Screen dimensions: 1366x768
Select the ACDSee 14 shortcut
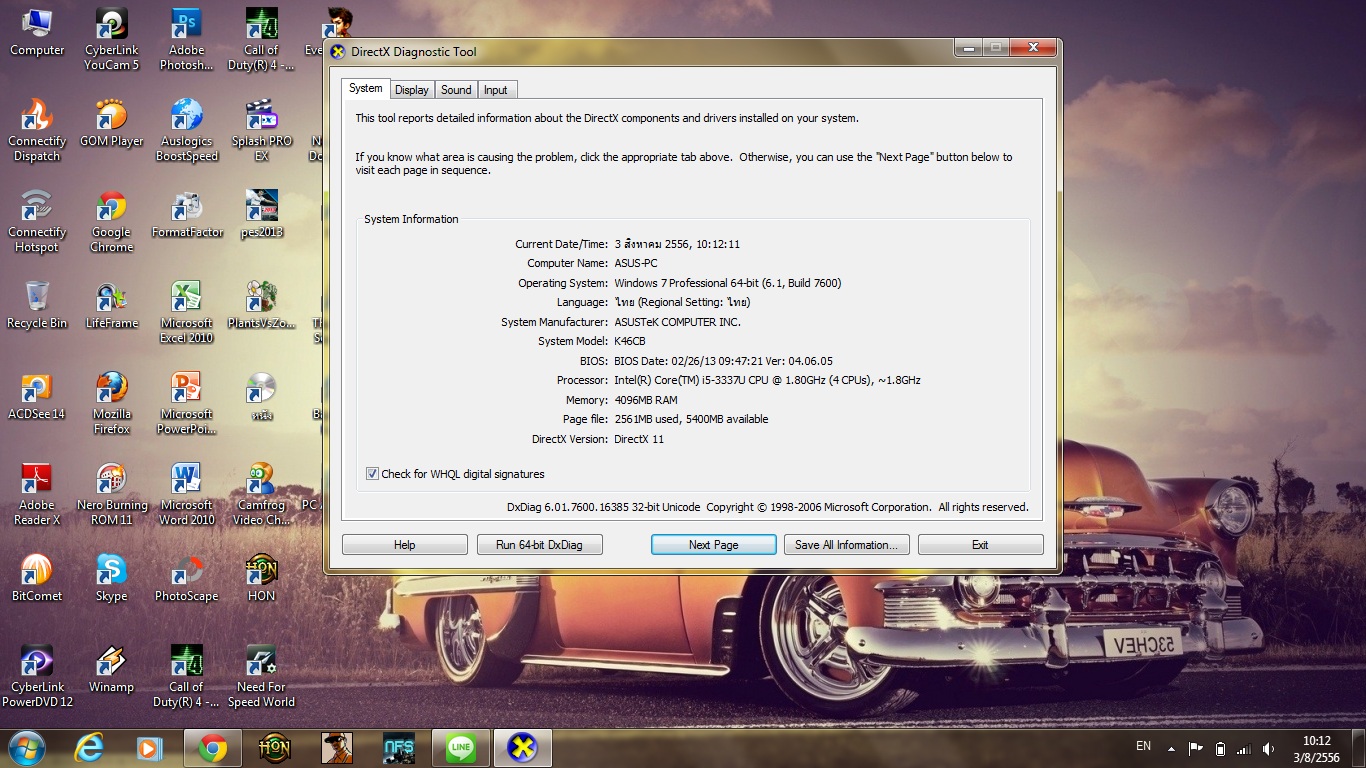[37, 397]
